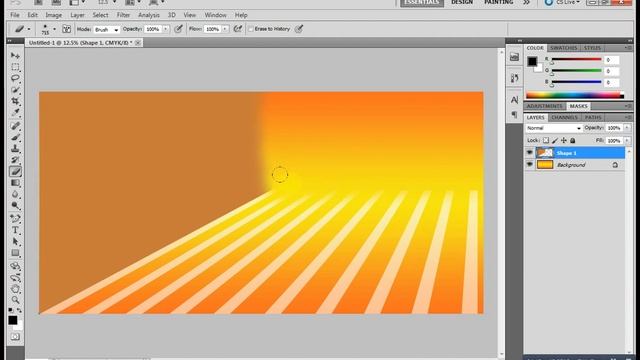Select the Horizontal Type tool

[16, 230]
